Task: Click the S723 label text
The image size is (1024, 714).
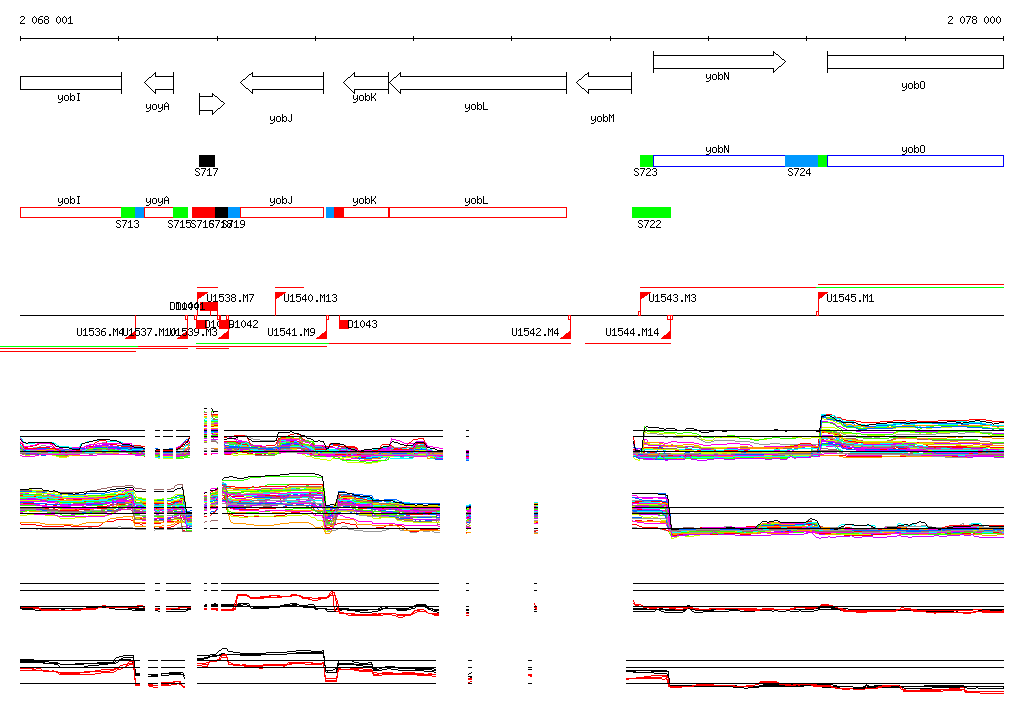Action: [645, 172]
